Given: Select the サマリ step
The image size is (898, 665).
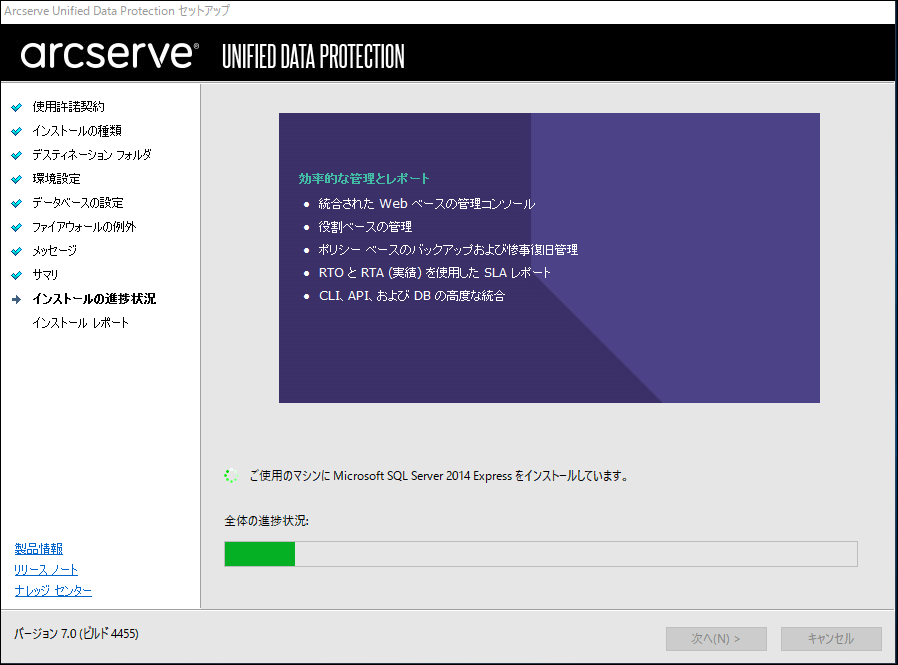Looking at the screenshot, I should (x=45, y=275).
